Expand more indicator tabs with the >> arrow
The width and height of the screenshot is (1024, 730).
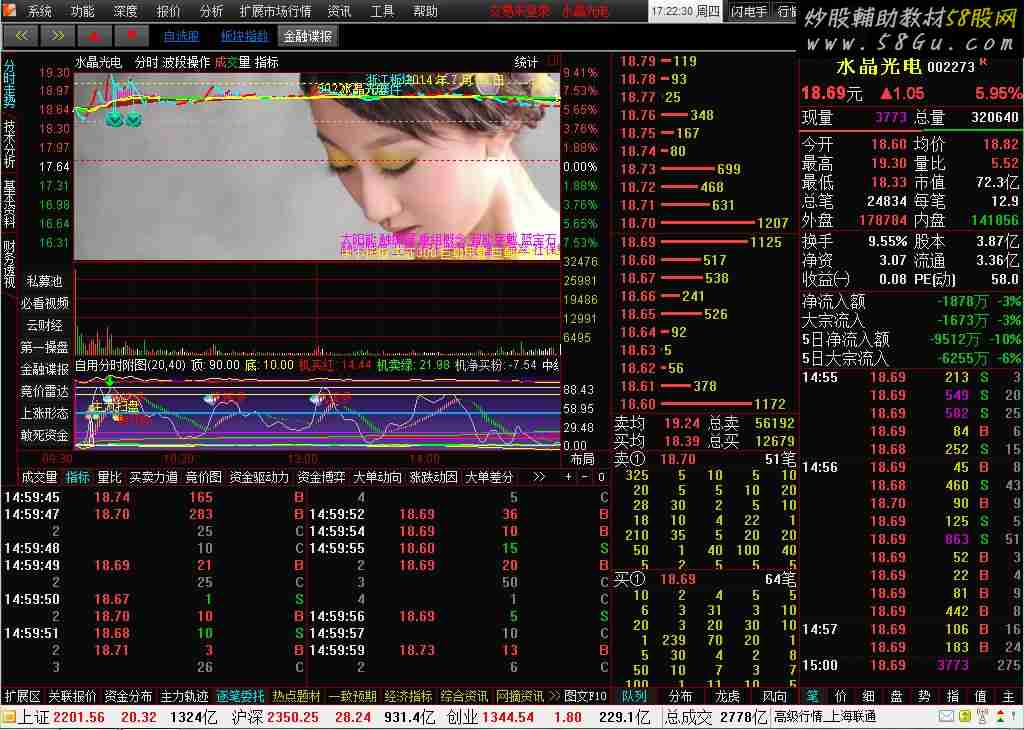pos(539,477)
